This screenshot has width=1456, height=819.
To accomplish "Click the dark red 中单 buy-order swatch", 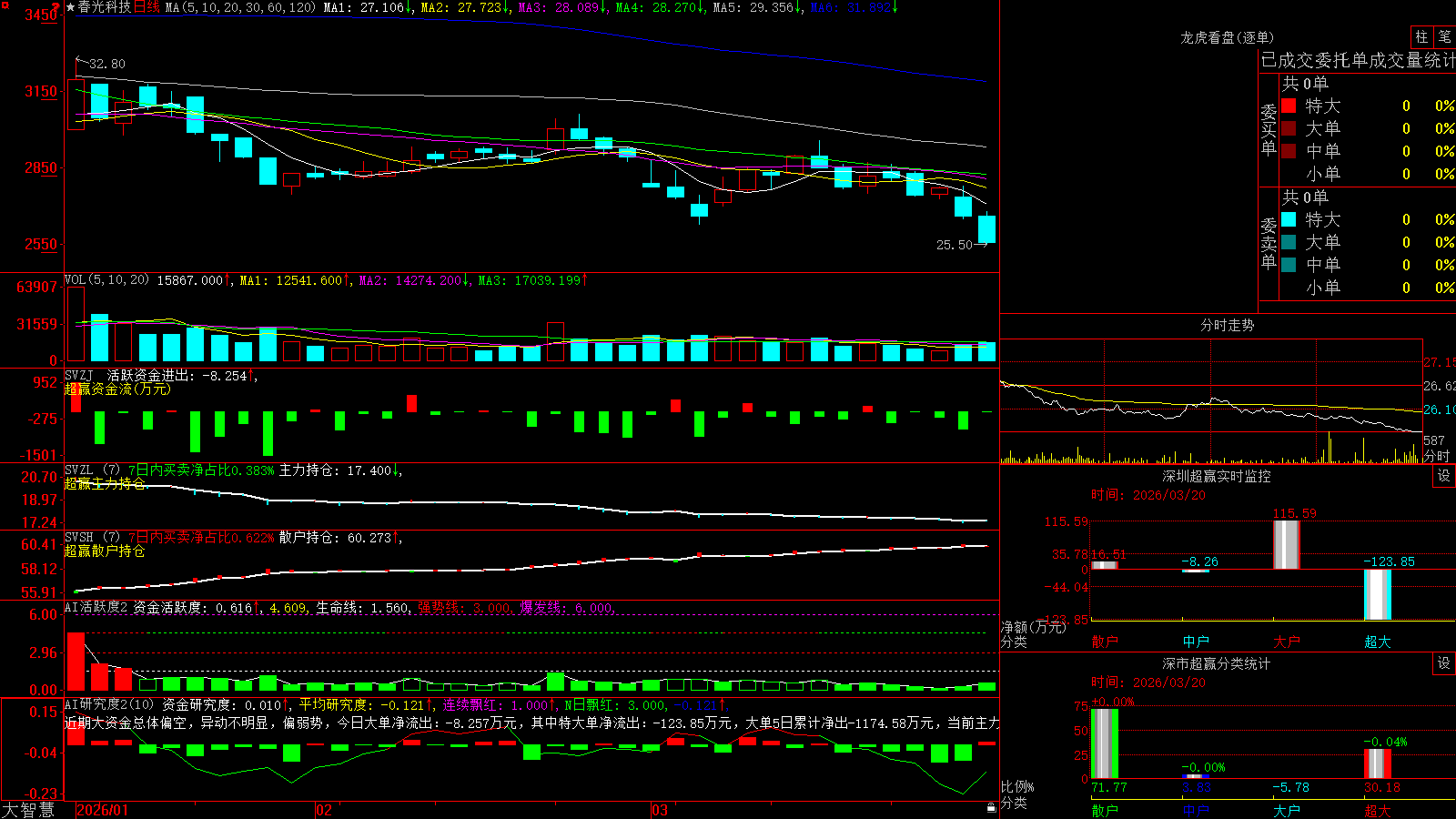I will tap(1289, 151).
